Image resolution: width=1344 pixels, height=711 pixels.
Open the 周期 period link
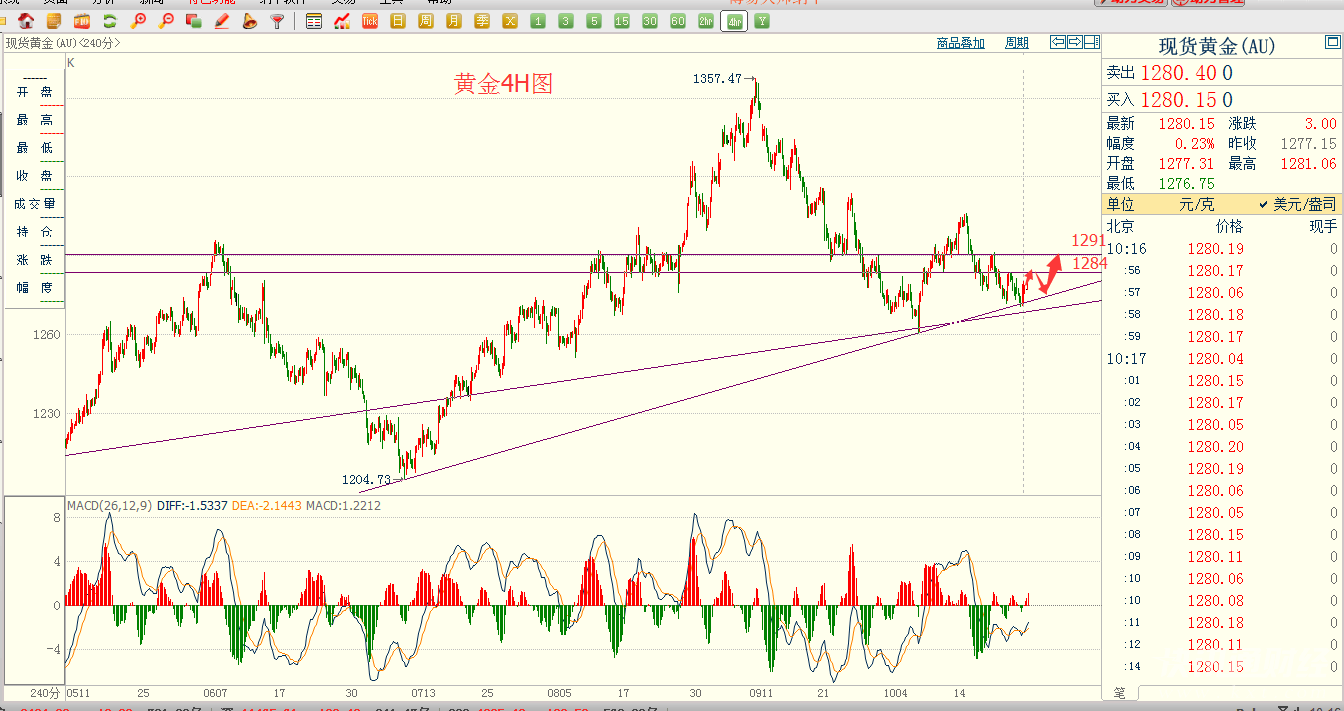[x=1017, y=43]
